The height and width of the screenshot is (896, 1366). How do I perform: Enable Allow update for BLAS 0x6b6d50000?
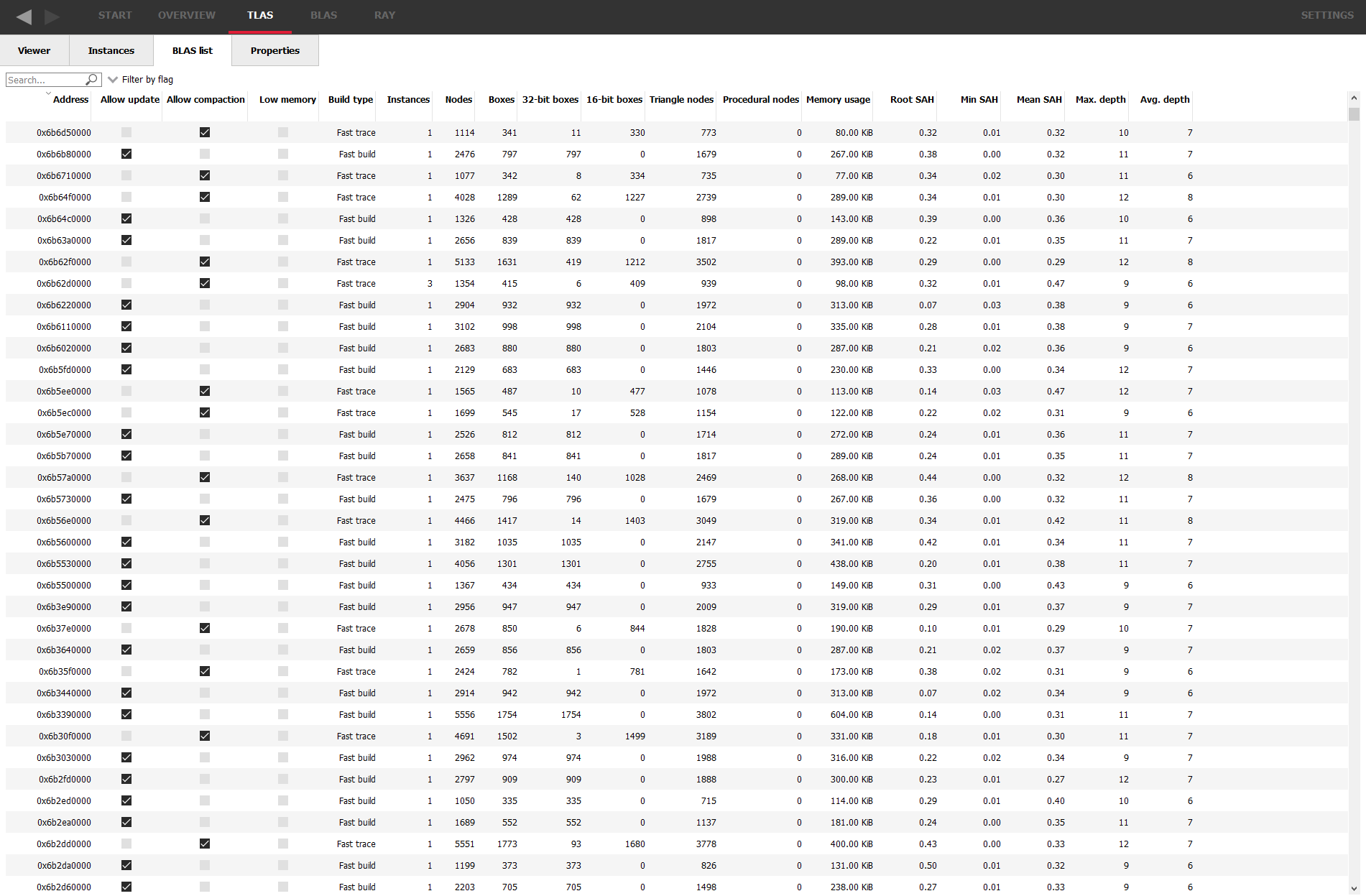[x=126, y=132]
